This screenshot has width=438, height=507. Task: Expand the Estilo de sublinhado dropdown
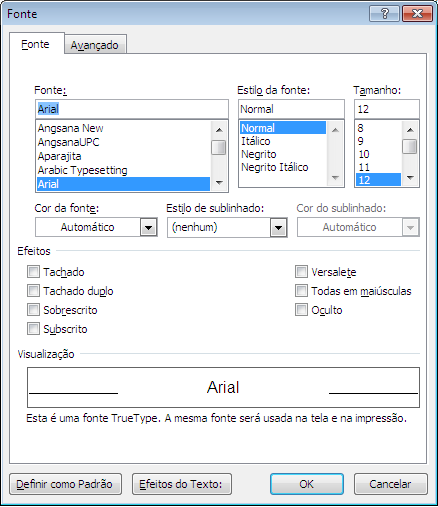(x=227, y=227)
